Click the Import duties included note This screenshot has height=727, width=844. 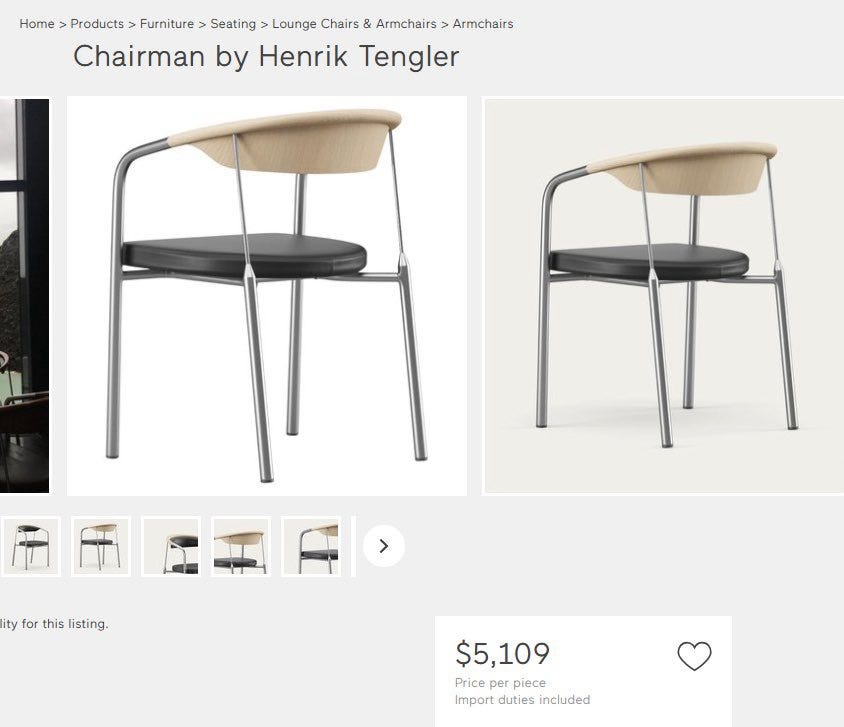pyautogui.click(x=522, y=700)
